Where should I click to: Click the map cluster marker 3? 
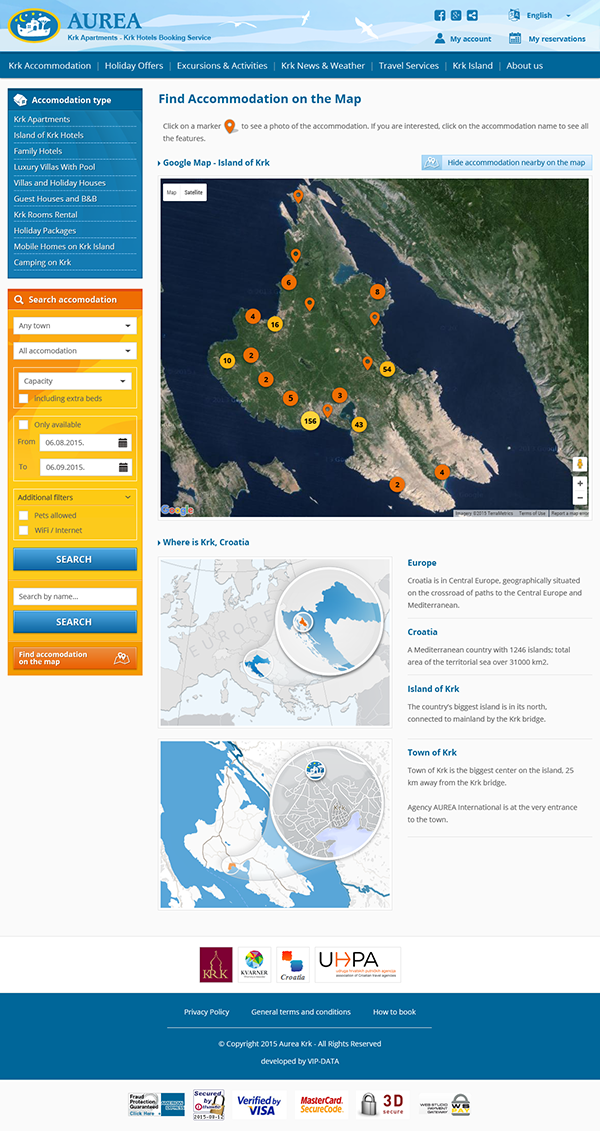339,395
